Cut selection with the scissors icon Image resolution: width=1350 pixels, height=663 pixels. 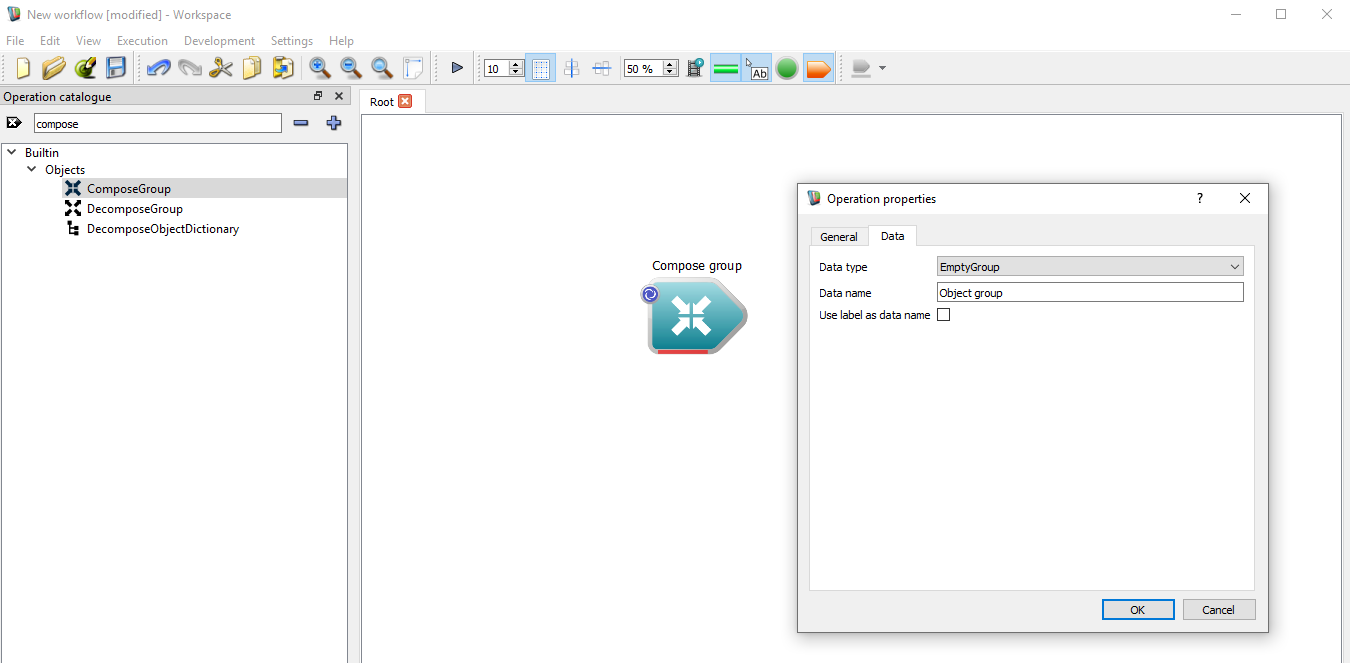[221, 68]
